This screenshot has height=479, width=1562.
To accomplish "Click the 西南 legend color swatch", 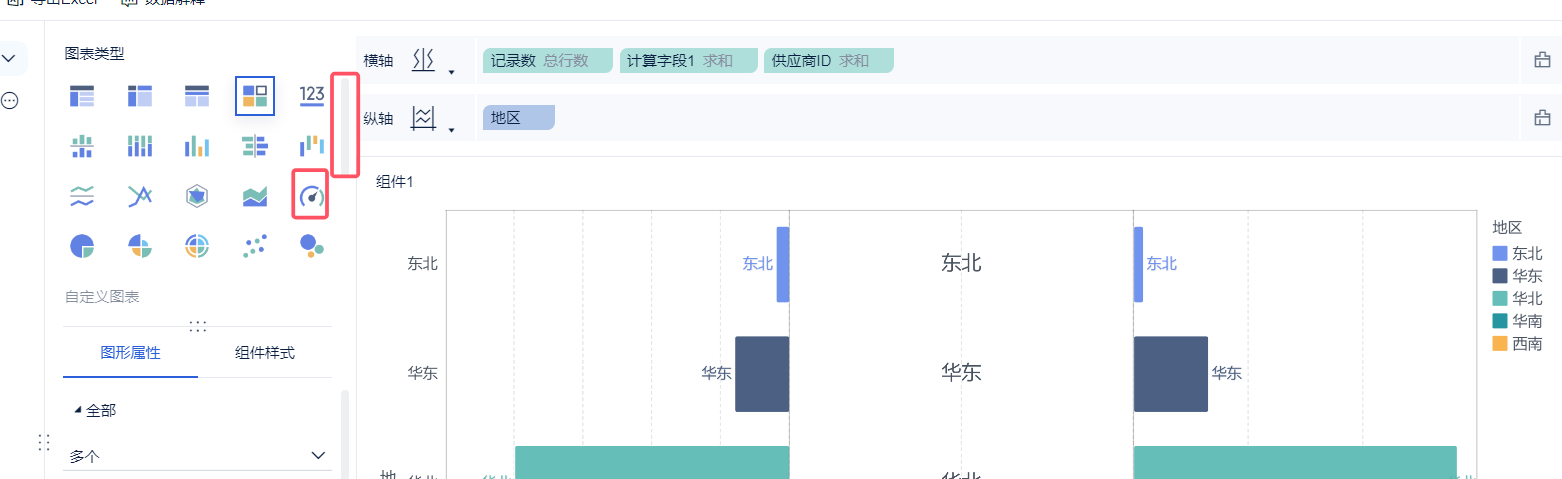I will 1499,343.
